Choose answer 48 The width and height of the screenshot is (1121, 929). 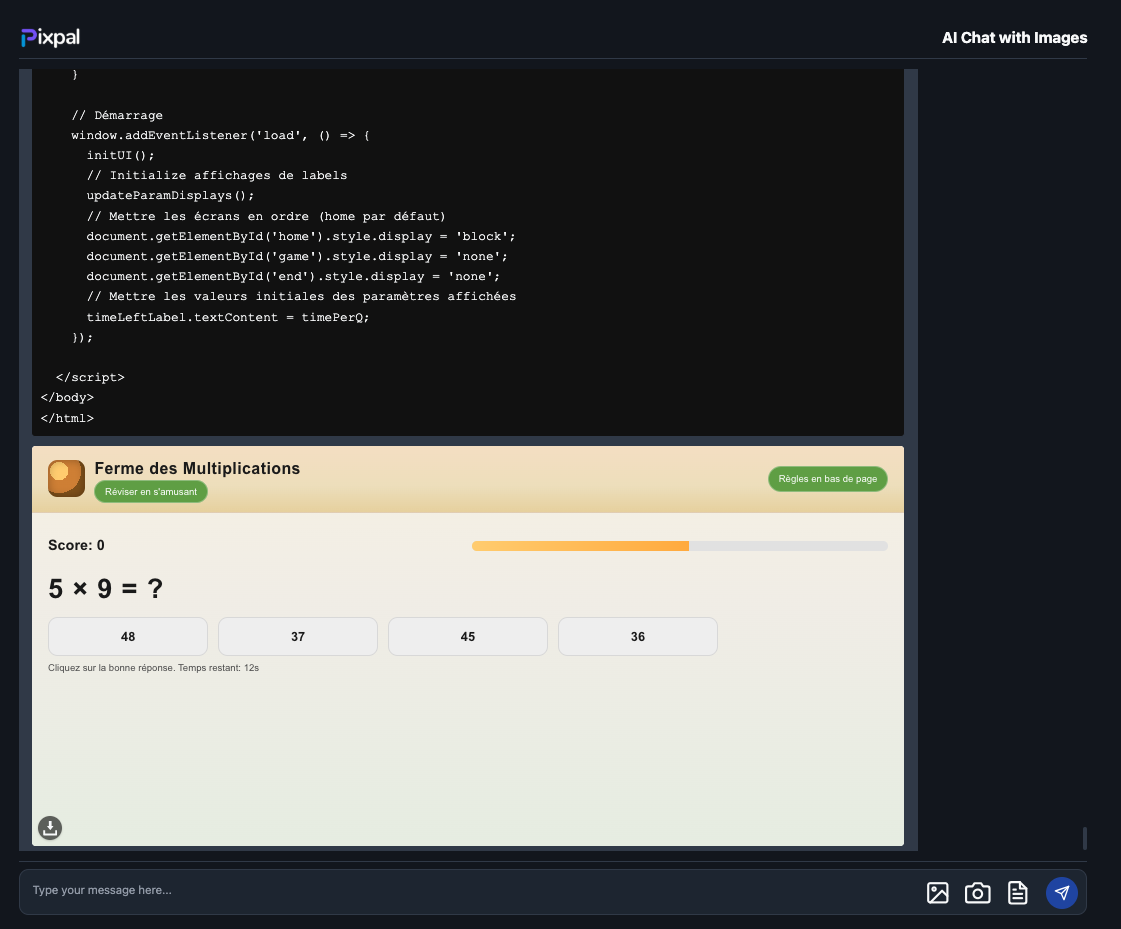click(x=128, y=637)
